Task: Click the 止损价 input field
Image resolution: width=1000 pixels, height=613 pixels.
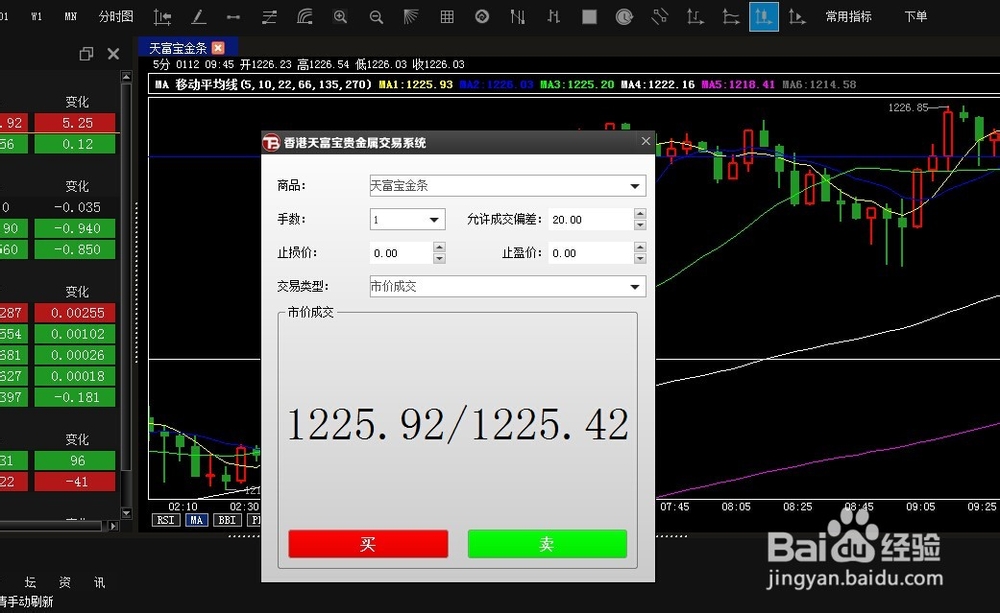Action: coord(401,253)
